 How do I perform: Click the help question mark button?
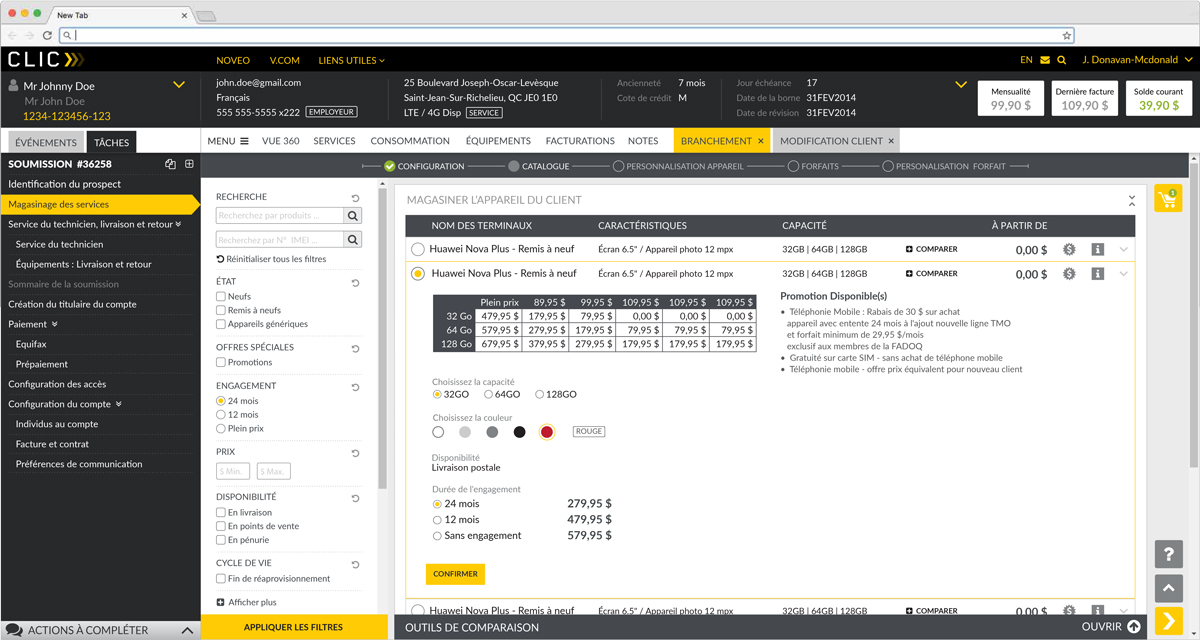click(1168, 553)
